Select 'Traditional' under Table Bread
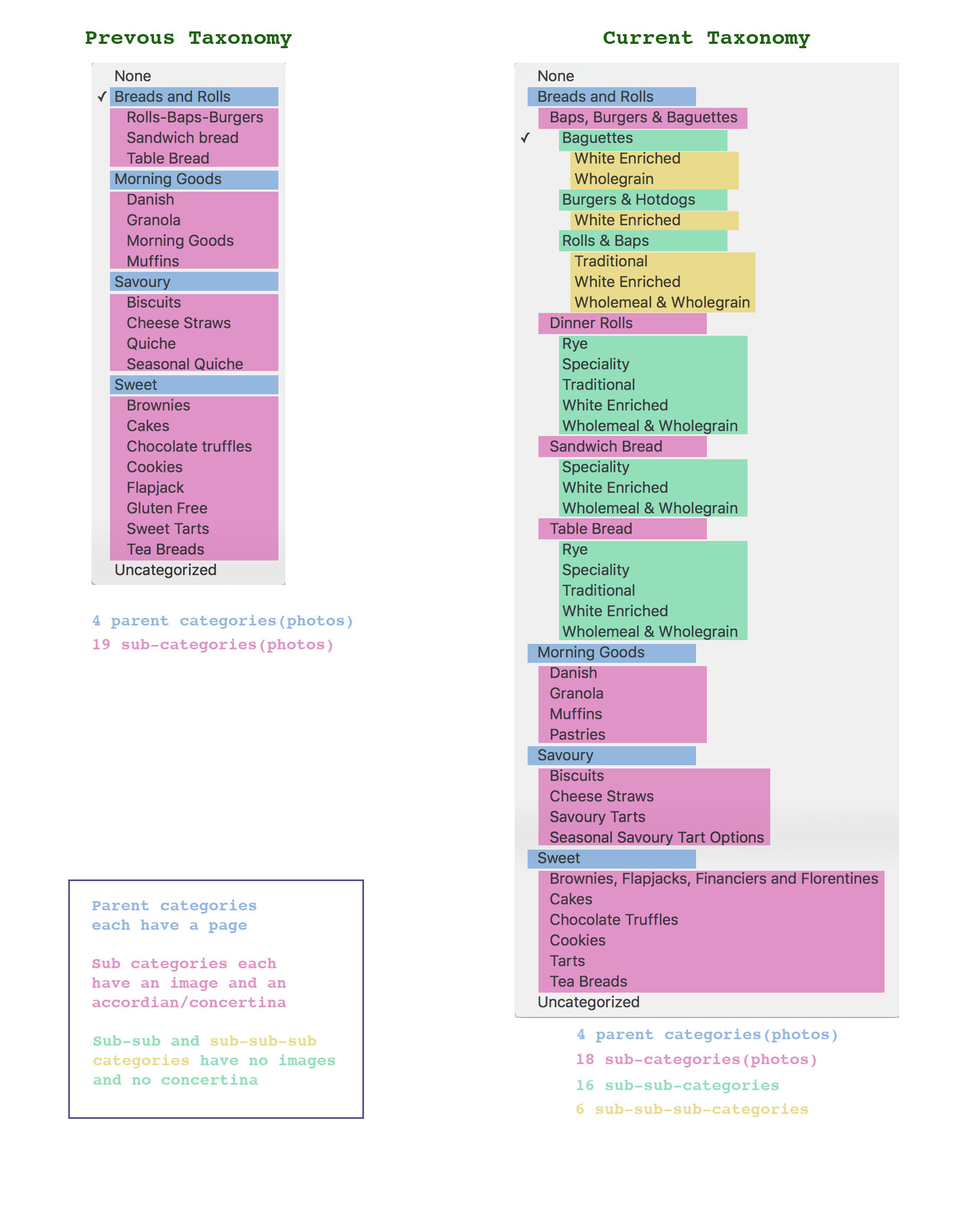Image resolution: width=975 pixels, height=1232 pixels. [598, 590]
